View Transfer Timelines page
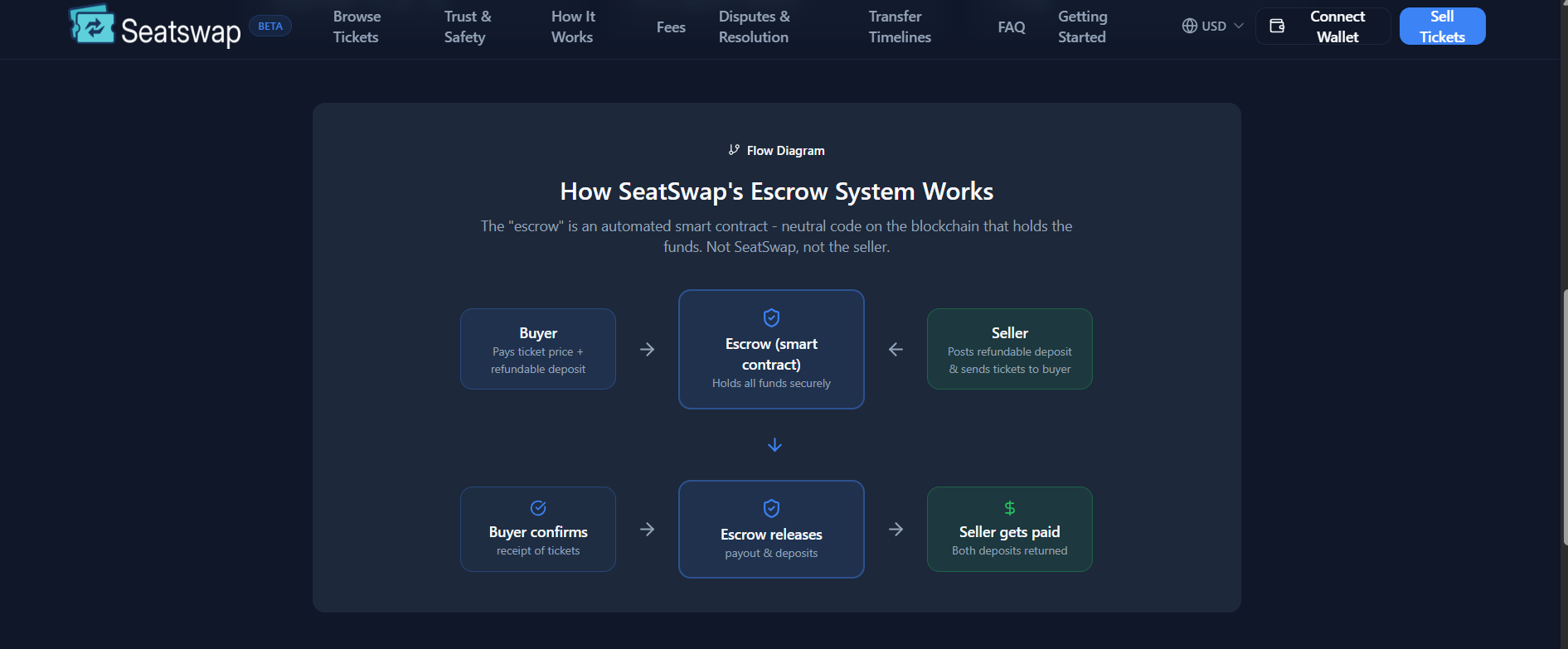This screenshot has height=649, width=1568. pos(900,27)
